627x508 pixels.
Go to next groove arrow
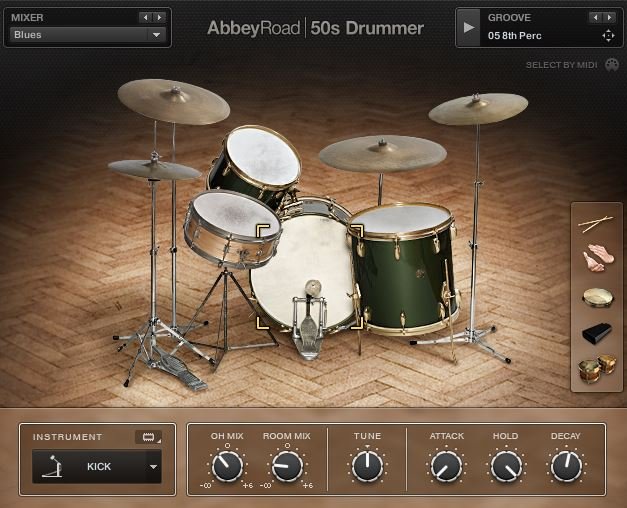point(609,17)
